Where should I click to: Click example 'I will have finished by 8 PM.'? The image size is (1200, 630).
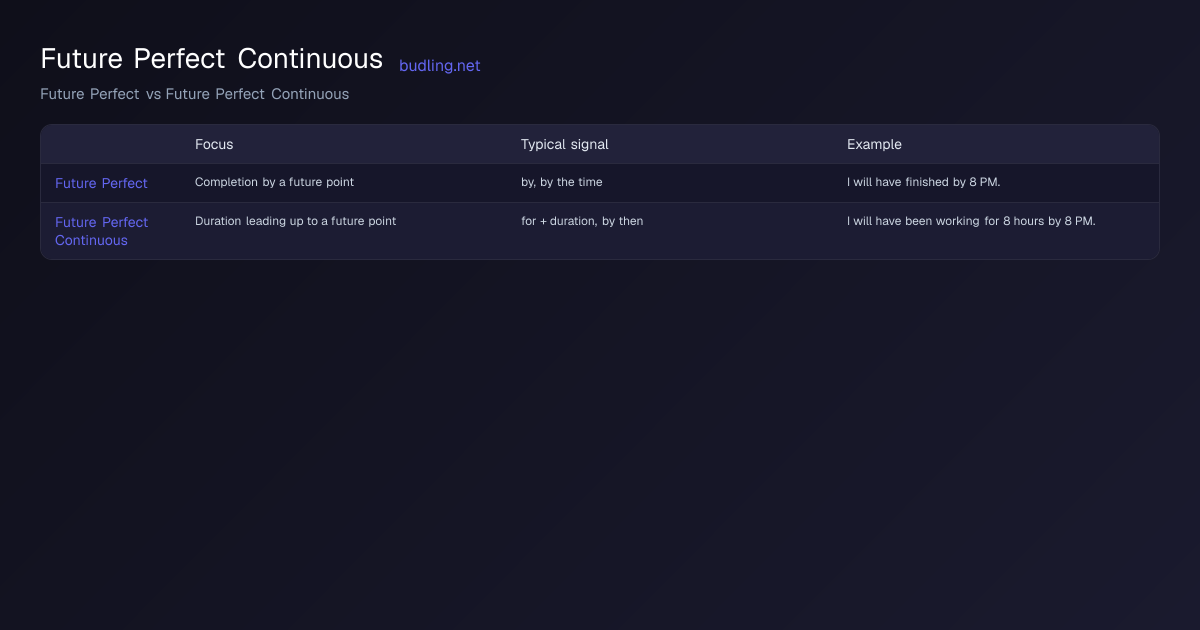click(x=923, y=182)
